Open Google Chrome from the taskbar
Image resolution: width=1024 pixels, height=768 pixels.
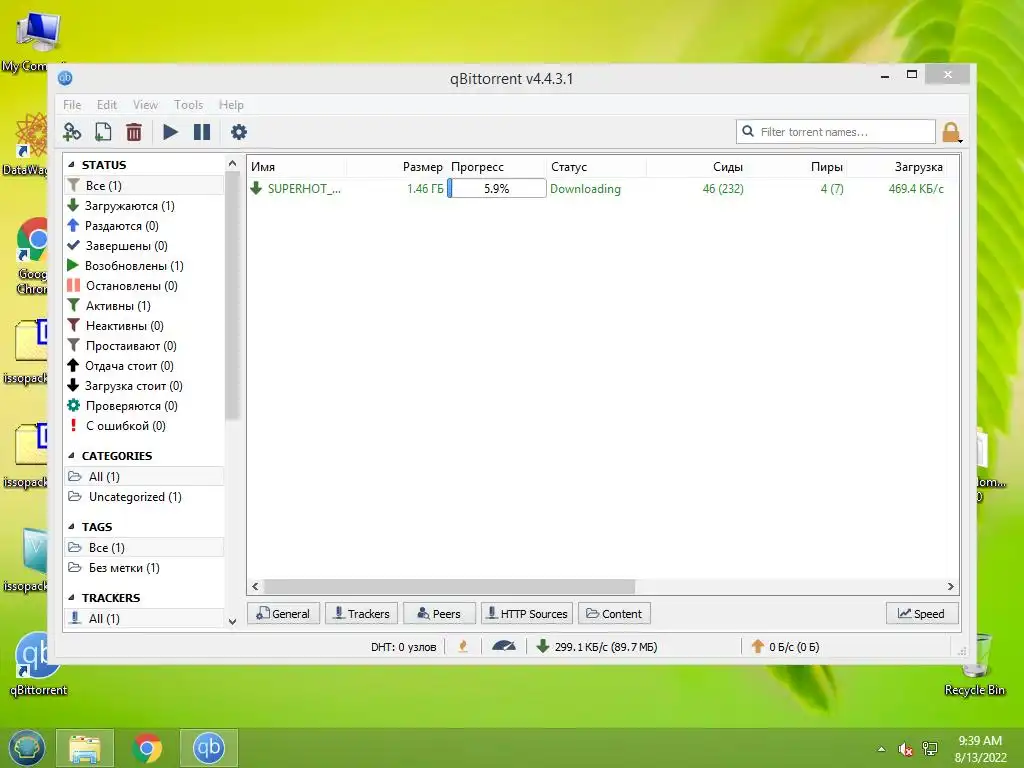point(147,748)
